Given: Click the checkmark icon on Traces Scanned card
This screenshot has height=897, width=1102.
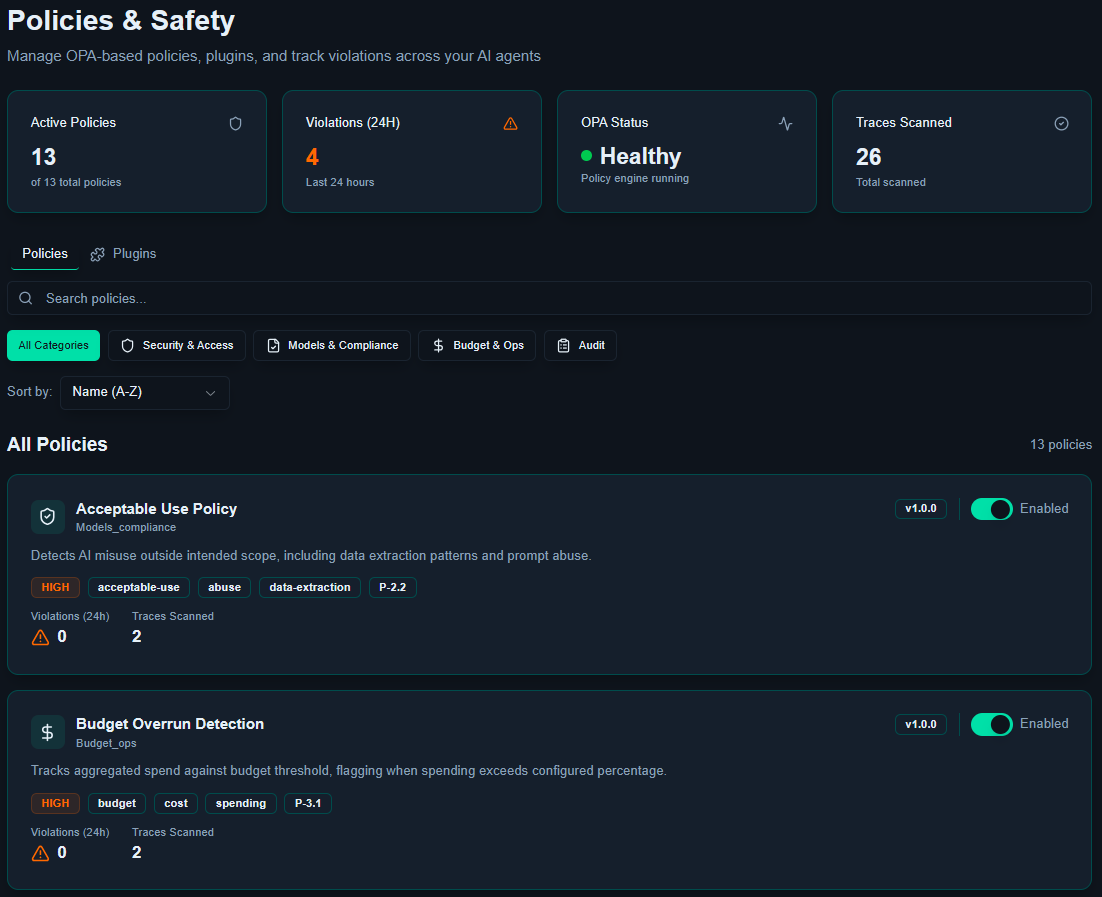Looking at the screenshot, I should pyautogui.click(x=1062, y=124).
